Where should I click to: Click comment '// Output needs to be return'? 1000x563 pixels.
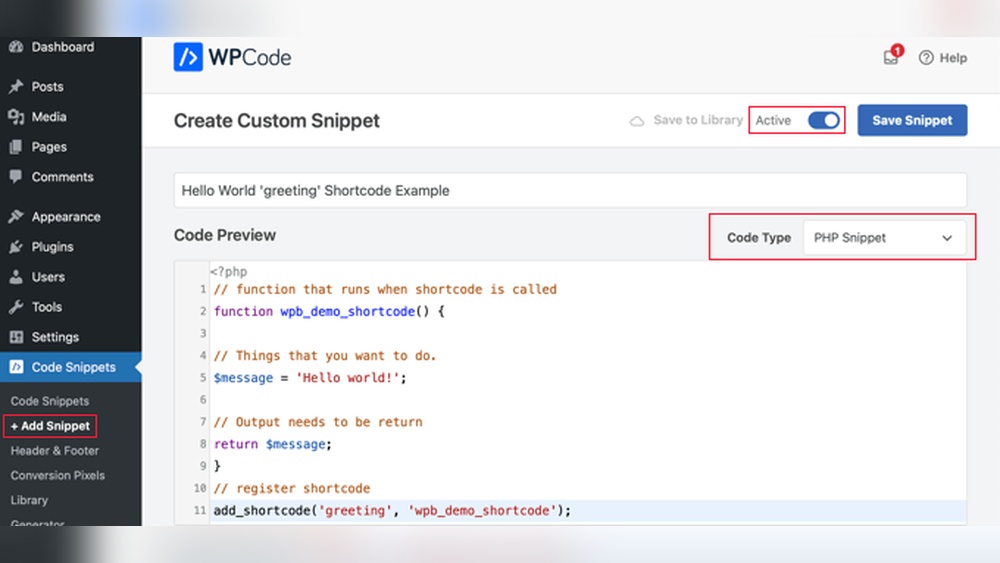point(318,422)
